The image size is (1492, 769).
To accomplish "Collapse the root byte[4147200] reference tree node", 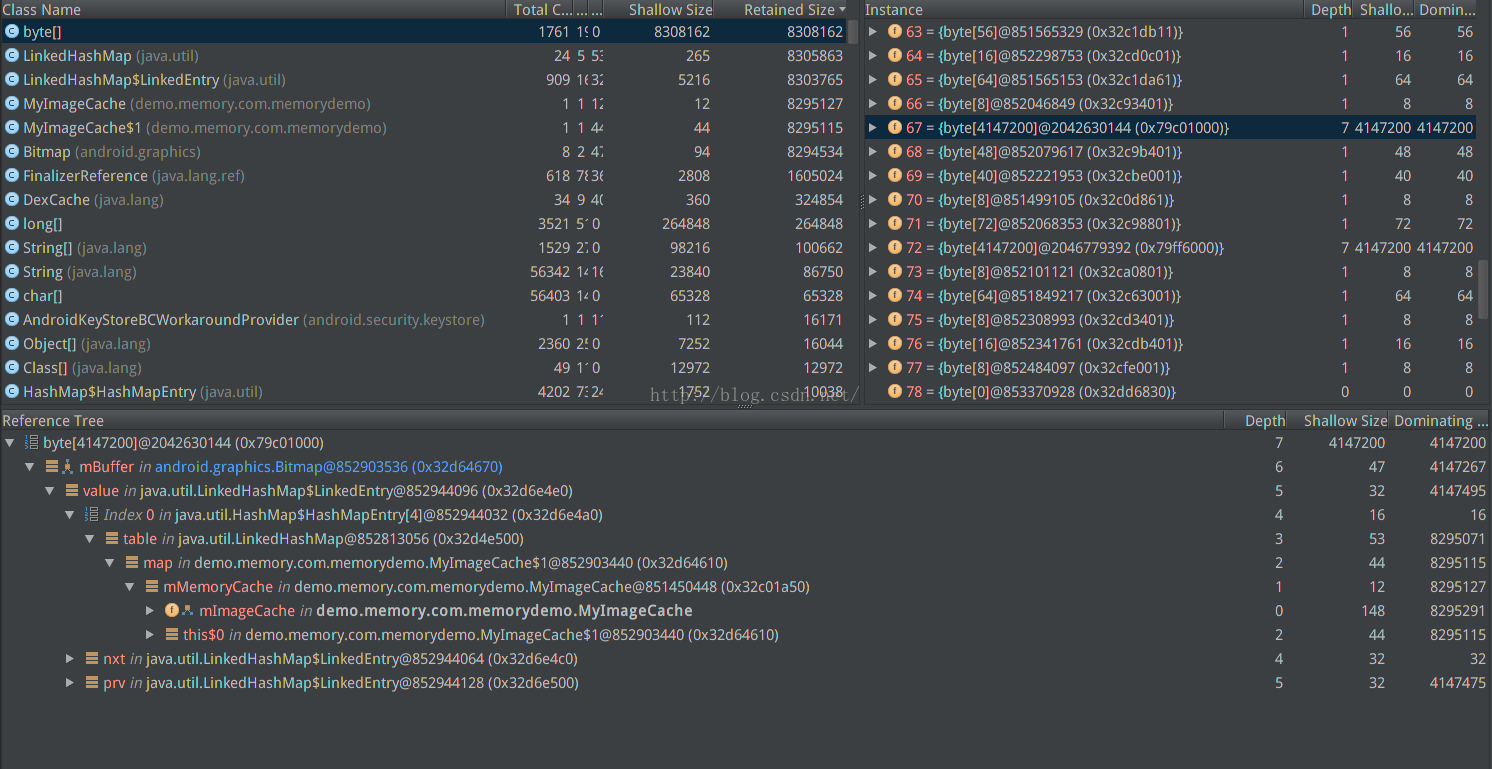I will pyautogui.click(x=10, y=443).
